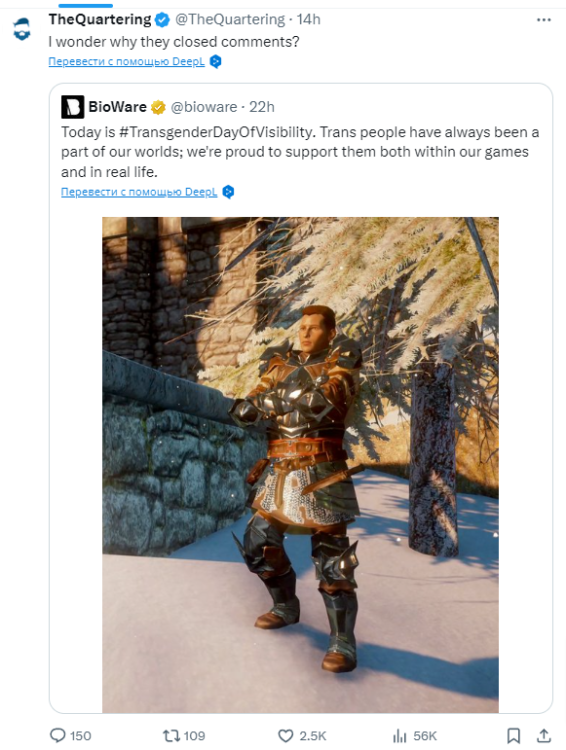Click the 14h timestamp of the tweet
The height and width of the screenshot is (750, 566).
tap(309, 20)
